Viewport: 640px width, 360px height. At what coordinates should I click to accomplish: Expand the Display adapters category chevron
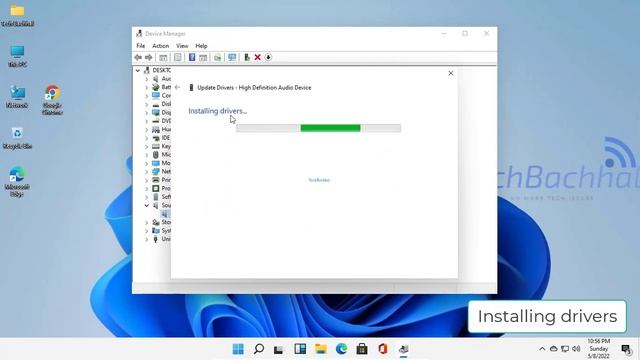coord(147,113)
